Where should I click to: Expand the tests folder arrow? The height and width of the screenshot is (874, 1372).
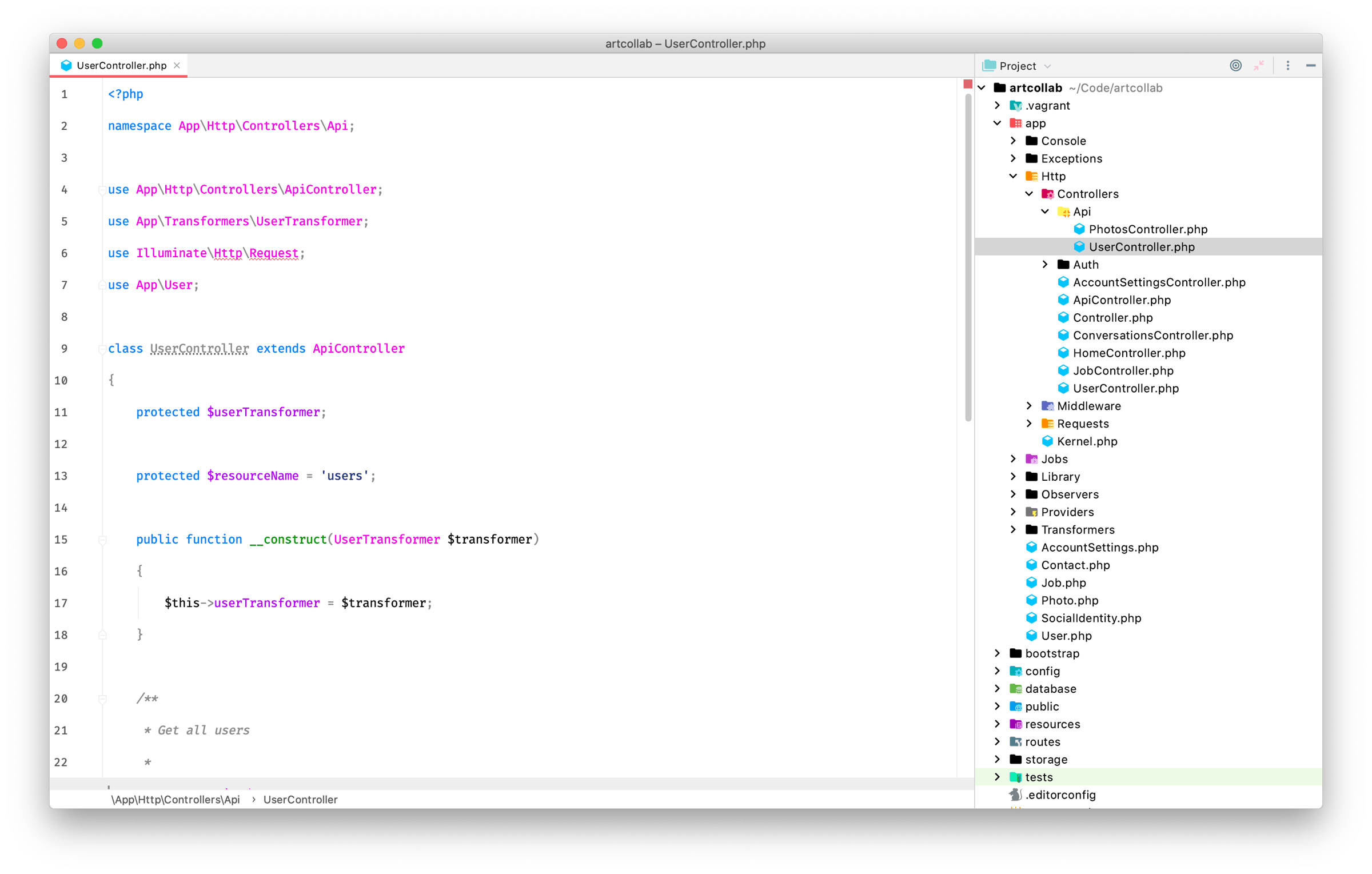pos(998,777)
